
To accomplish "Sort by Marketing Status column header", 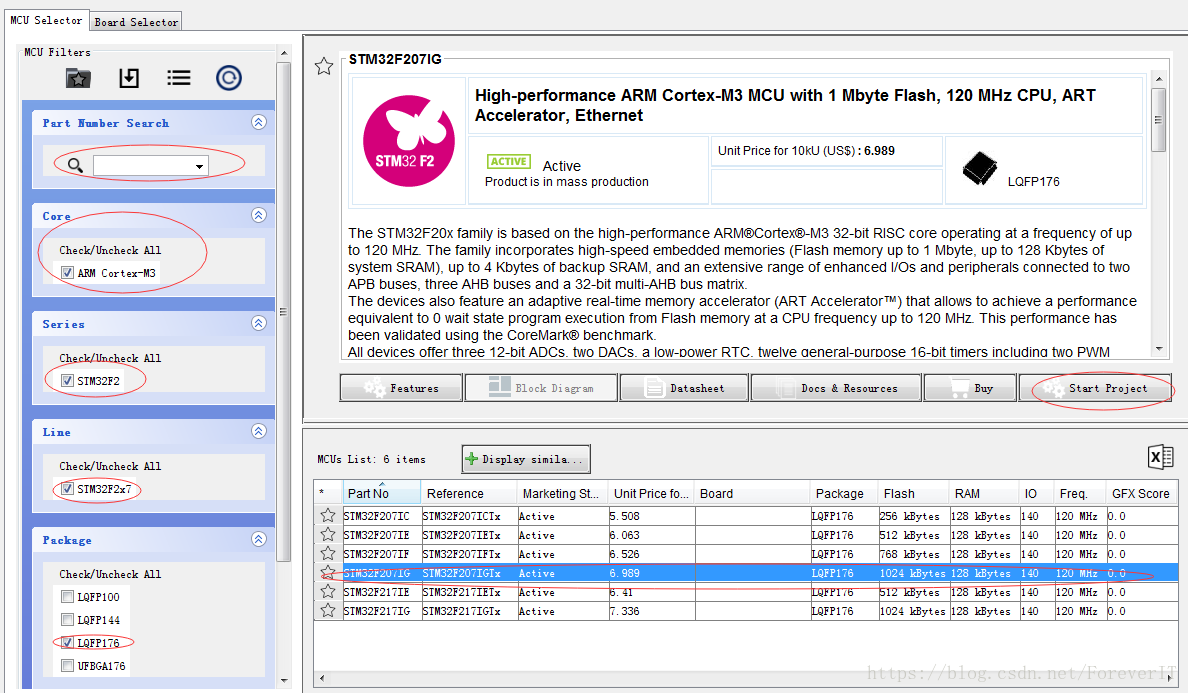I will click(x=563, y=493).
